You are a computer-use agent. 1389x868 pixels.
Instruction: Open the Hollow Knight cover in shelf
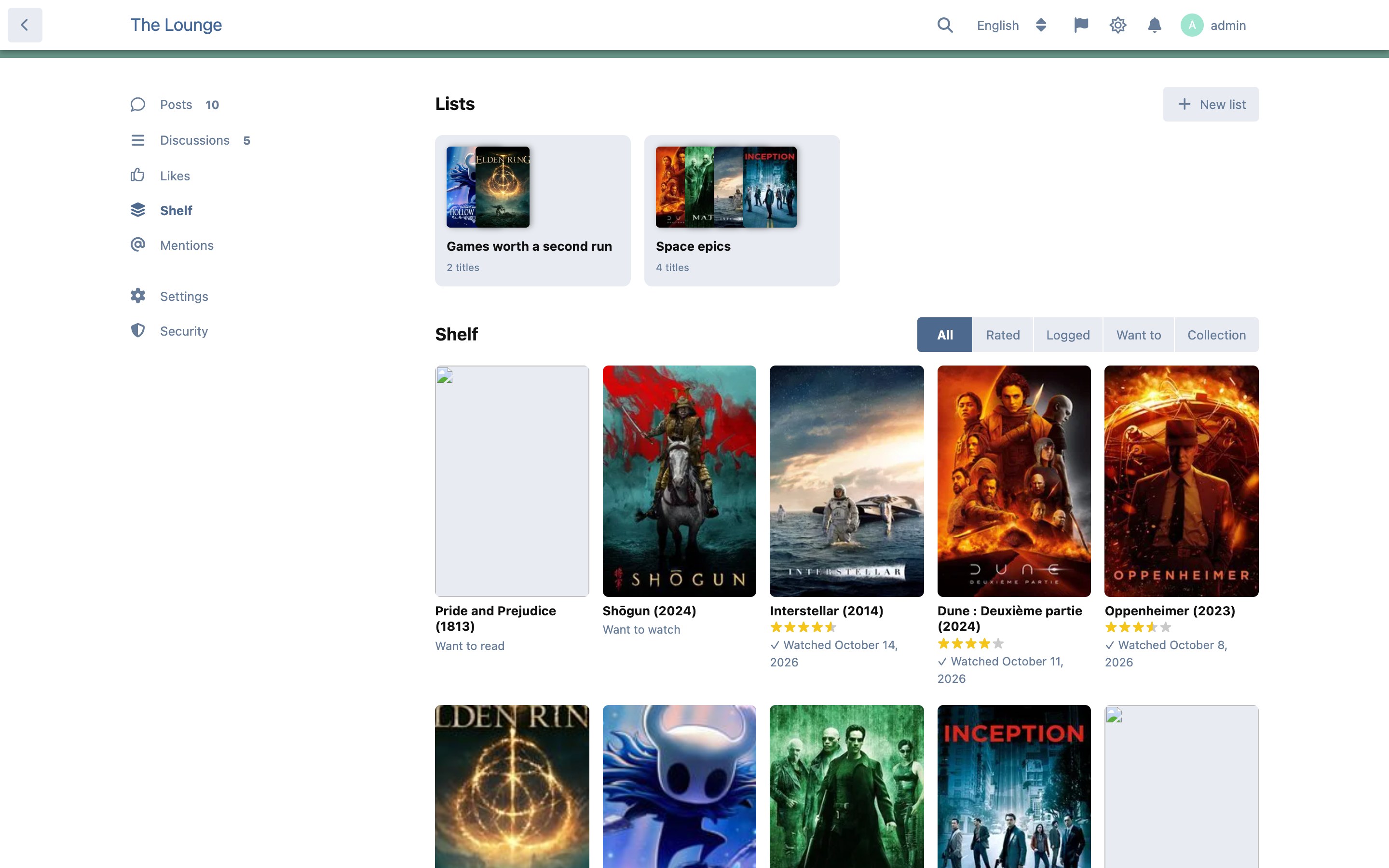click(679, 787)
